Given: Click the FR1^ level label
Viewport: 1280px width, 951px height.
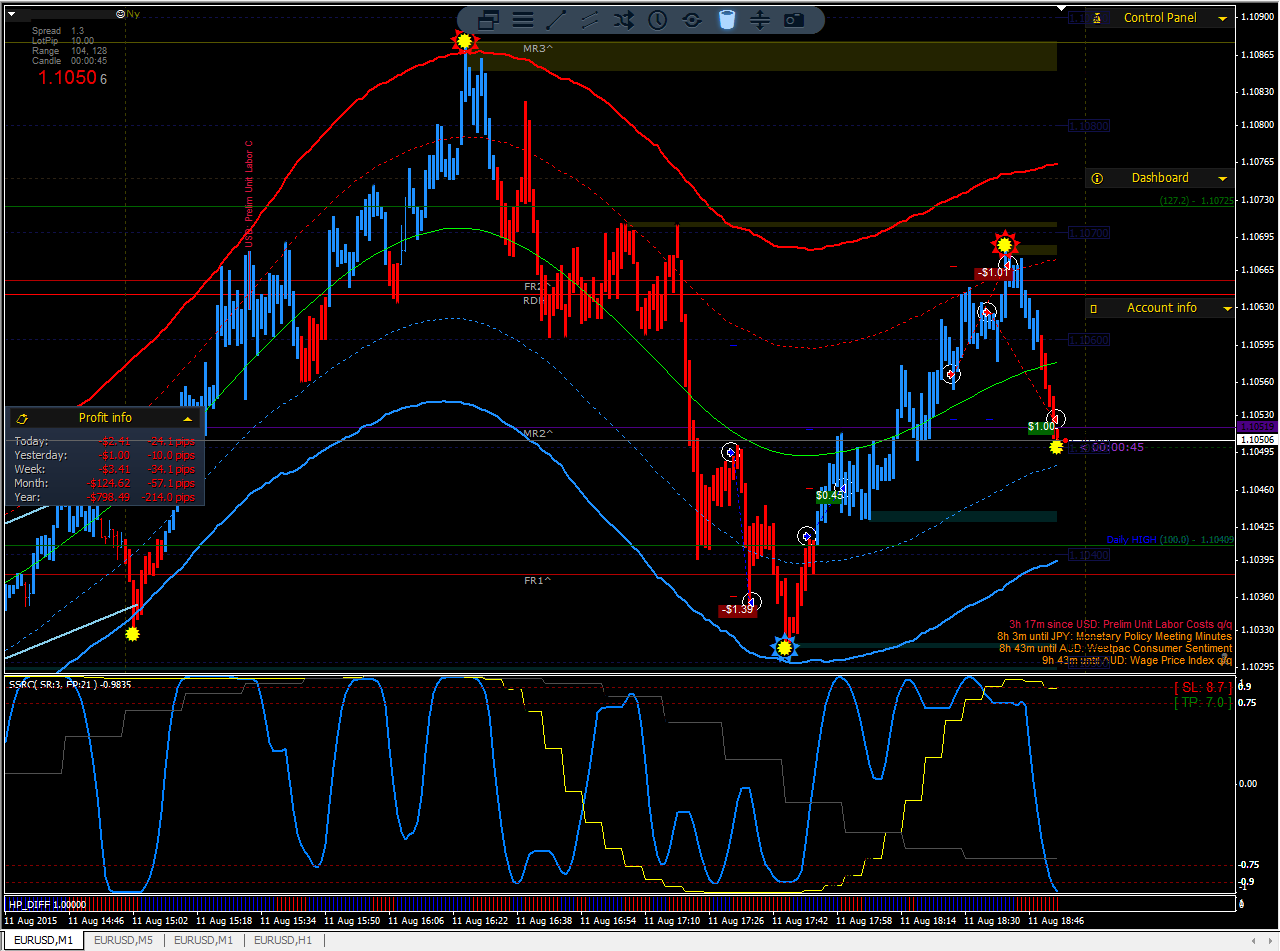Looking at the screenshot, I should point(538,581).
